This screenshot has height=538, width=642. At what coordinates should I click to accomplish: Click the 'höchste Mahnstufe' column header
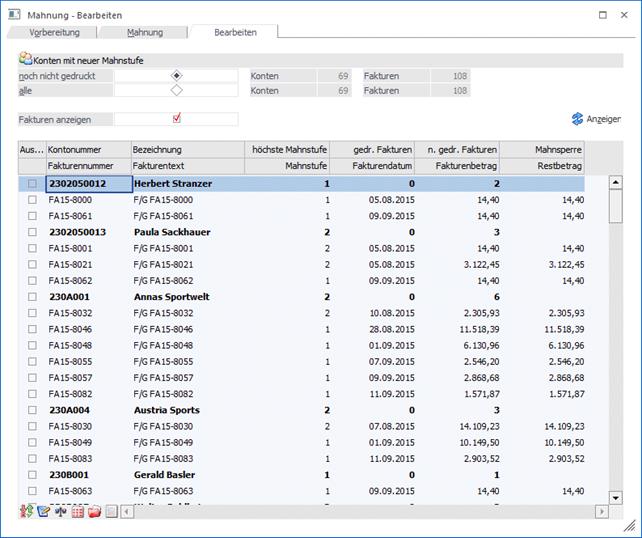pos(287,149)
